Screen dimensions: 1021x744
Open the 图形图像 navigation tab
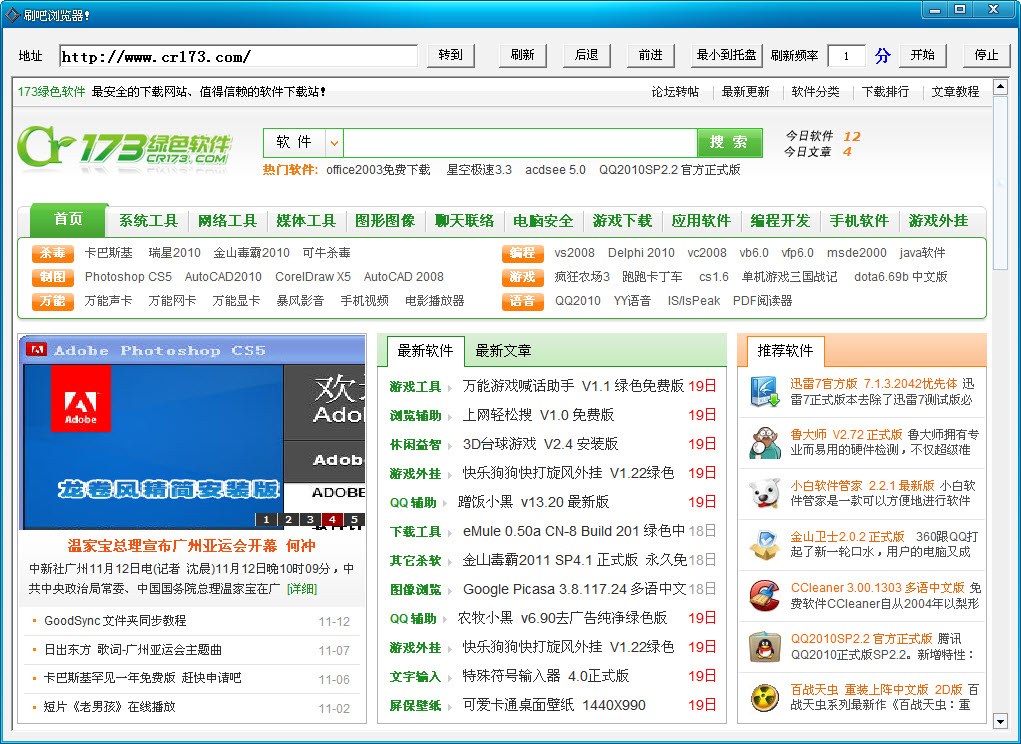[385, 221]
